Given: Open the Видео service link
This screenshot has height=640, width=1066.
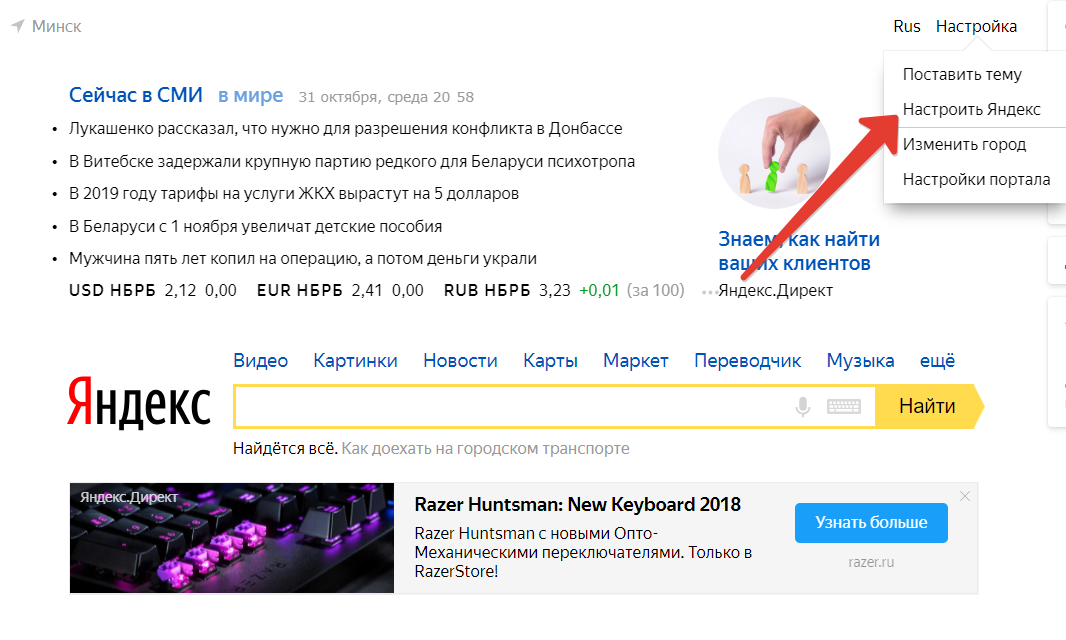Looking at the screenshot, I should (x=260, y=360).
